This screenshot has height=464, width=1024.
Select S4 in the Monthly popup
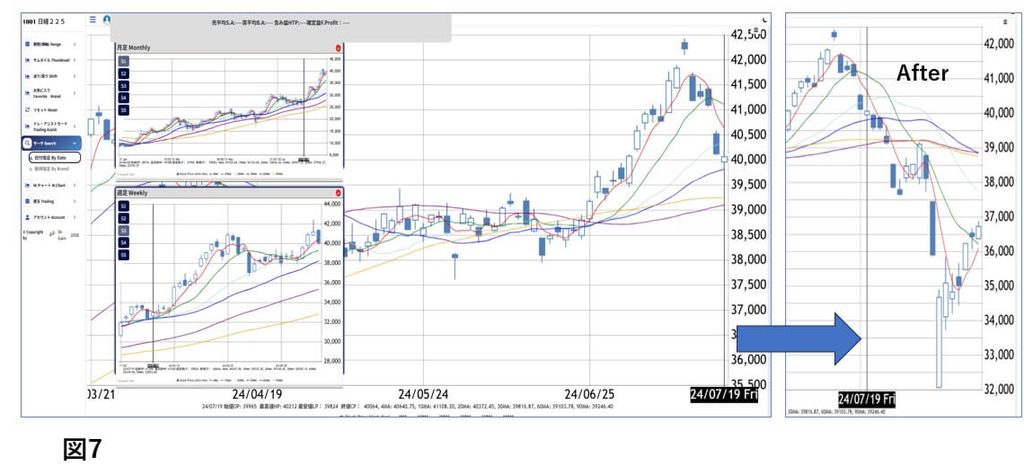[x=123, y=97]
